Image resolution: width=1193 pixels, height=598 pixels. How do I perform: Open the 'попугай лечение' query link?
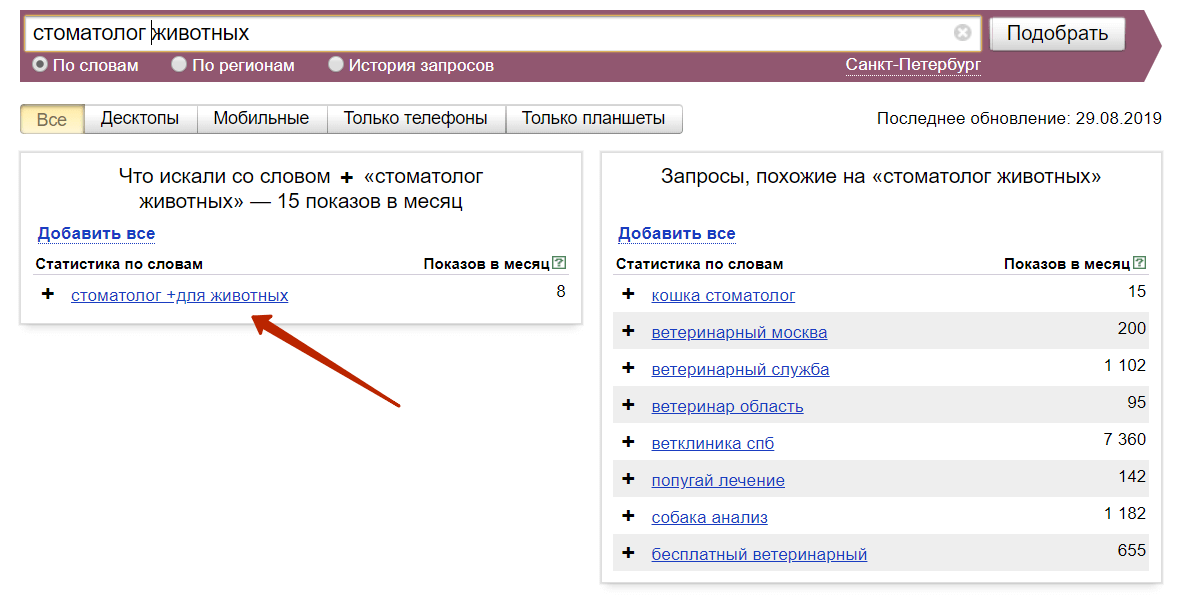[x=717, y=480]
